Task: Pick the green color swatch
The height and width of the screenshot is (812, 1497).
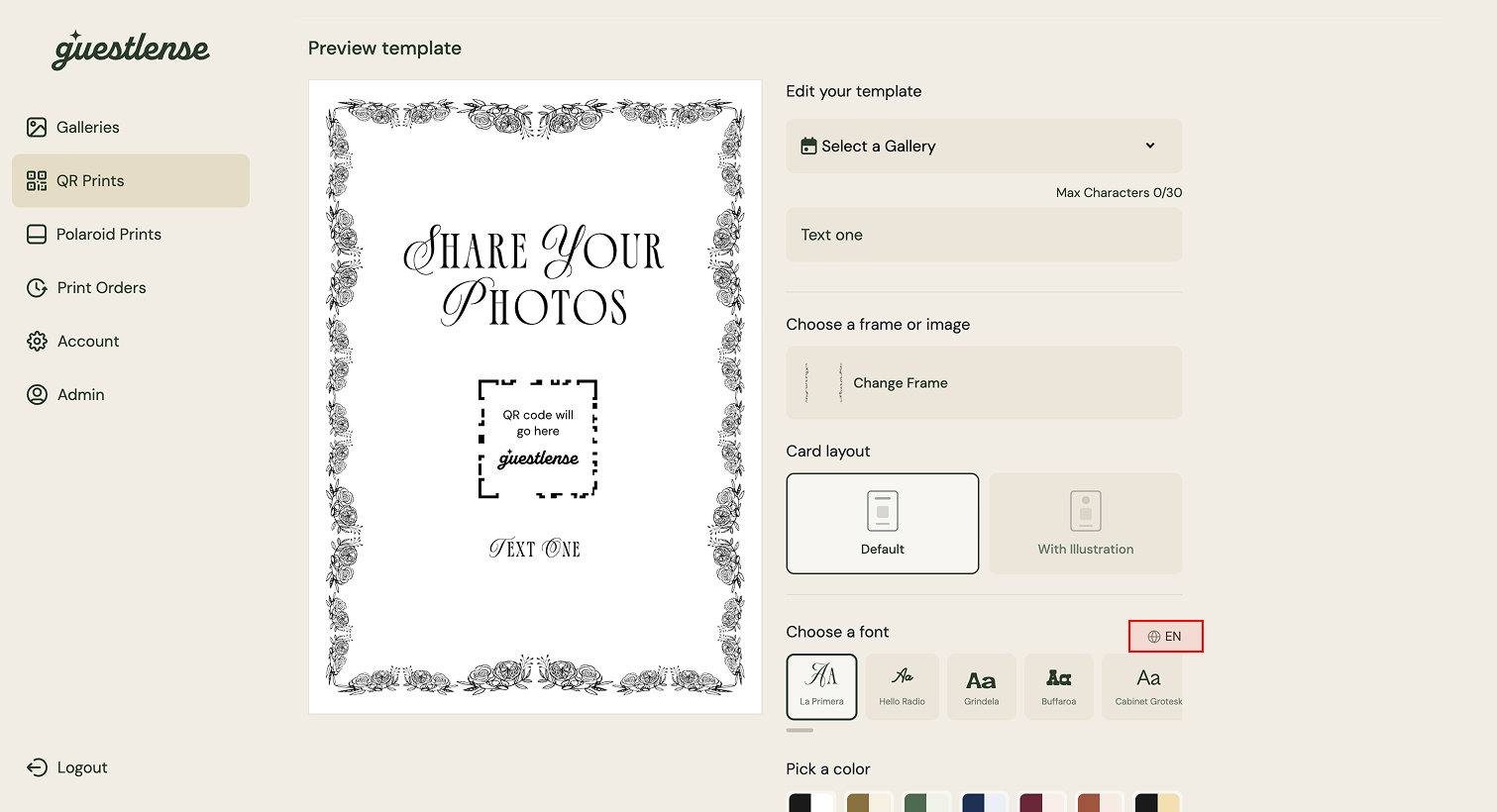Action: 926,801
